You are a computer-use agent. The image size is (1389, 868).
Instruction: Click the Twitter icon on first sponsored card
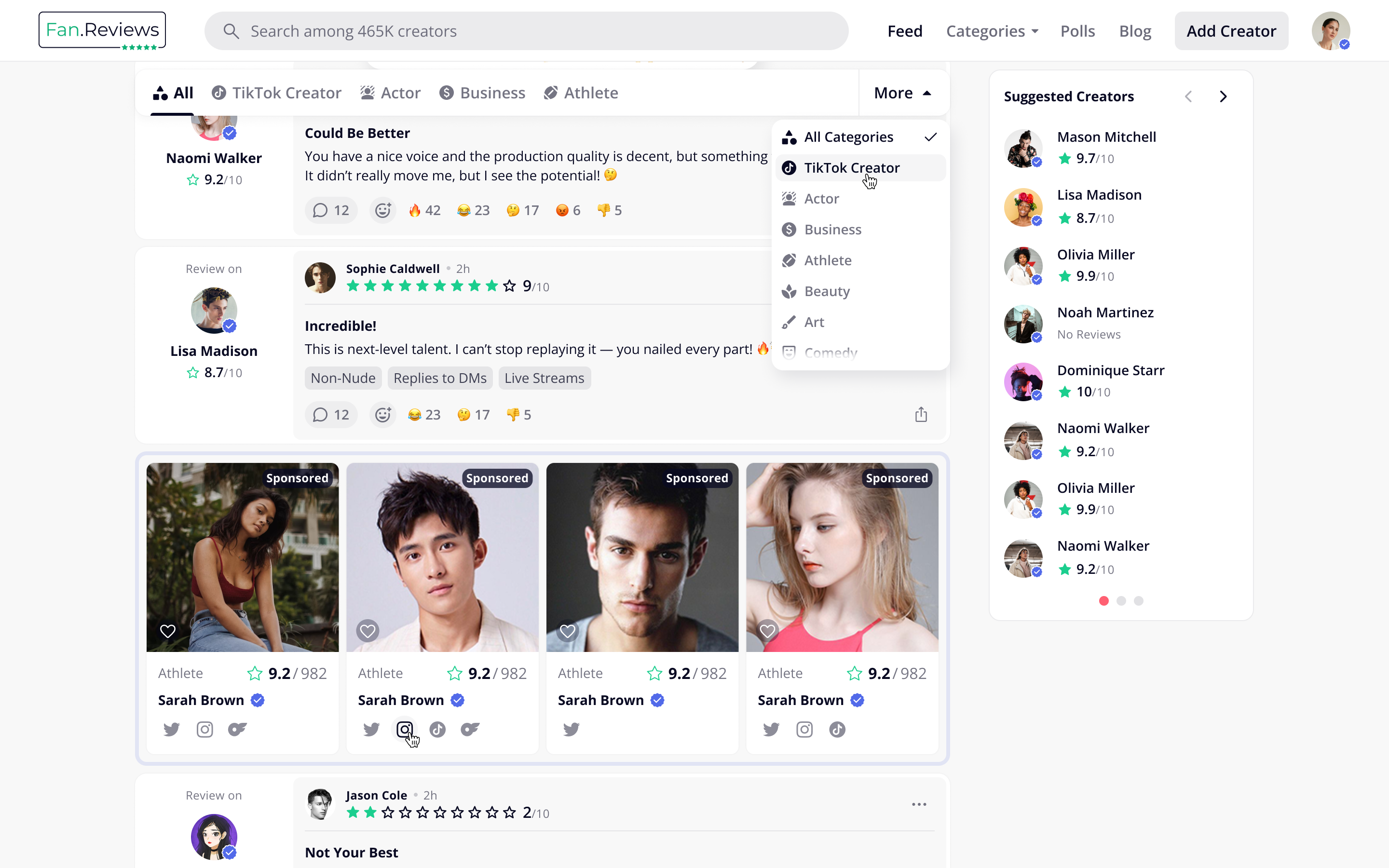[171, 729]
